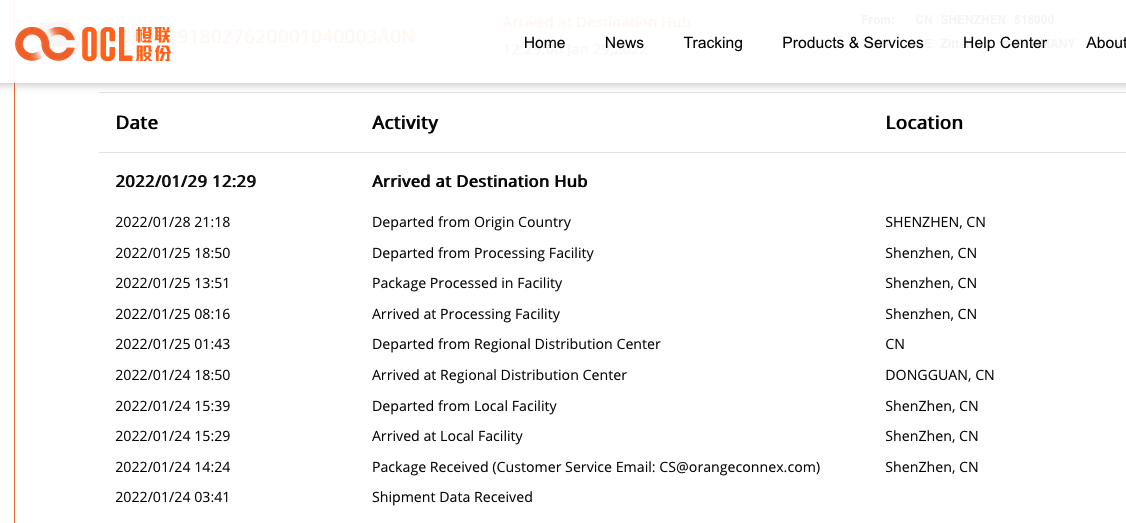Open the Tracking menu item
This screenshot has height=523, width=1126.
point(713,43)
